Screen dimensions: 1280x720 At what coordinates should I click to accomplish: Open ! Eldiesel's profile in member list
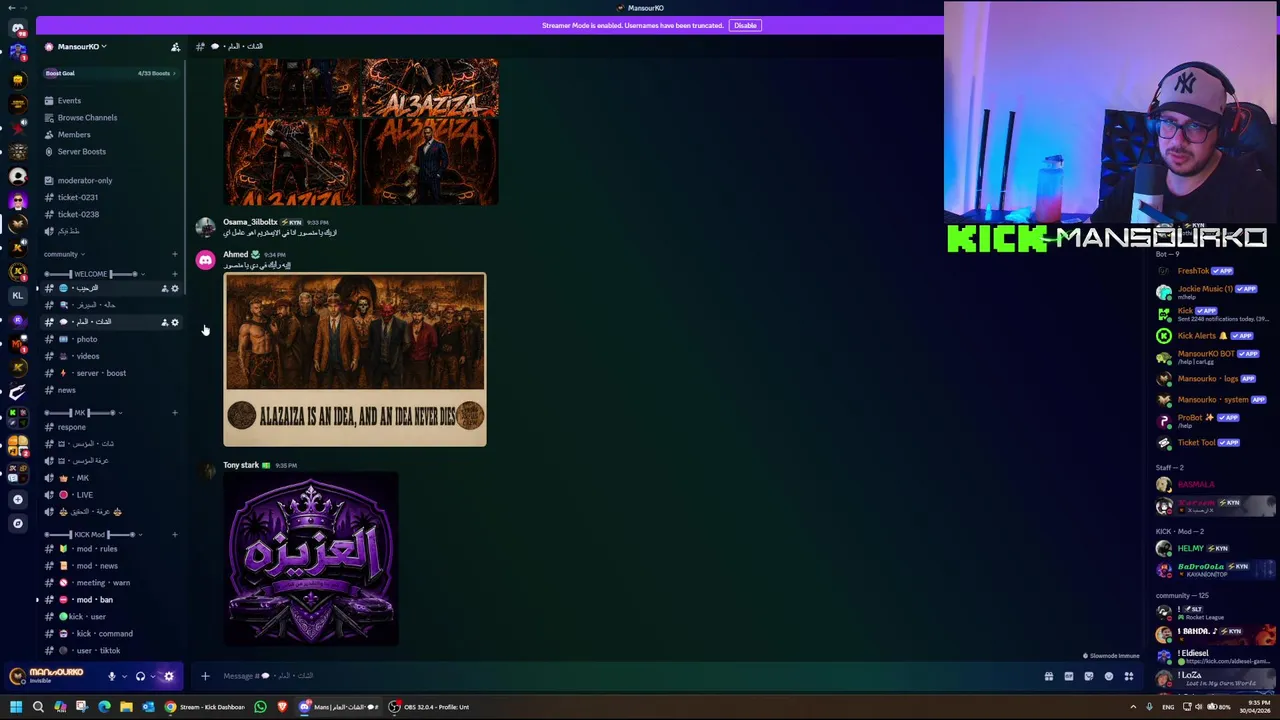click(1212, 656)
